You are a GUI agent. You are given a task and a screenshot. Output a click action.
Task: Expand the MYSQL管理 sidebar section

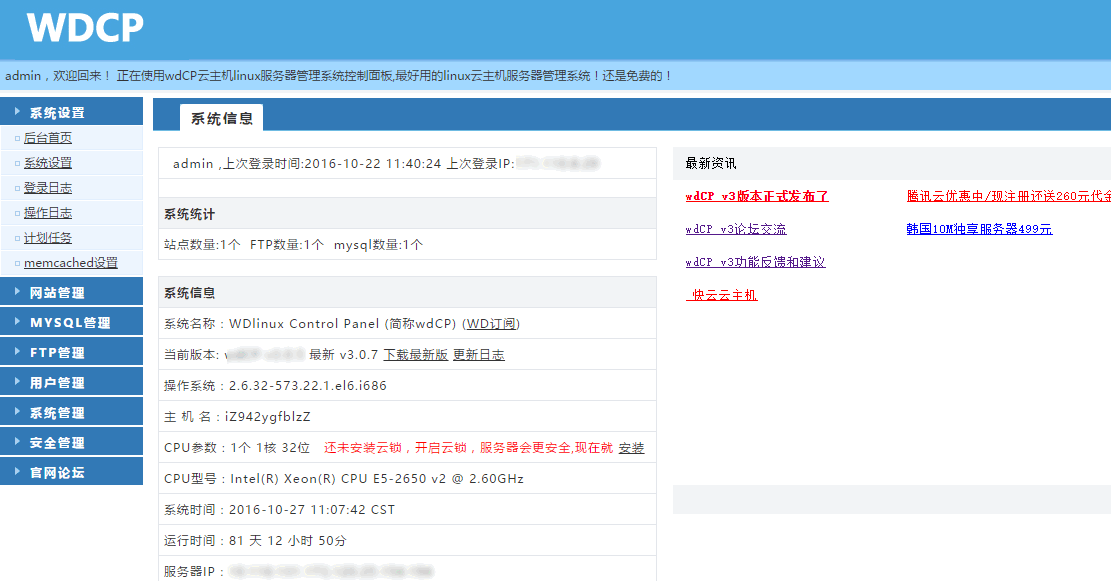[70, 323]
